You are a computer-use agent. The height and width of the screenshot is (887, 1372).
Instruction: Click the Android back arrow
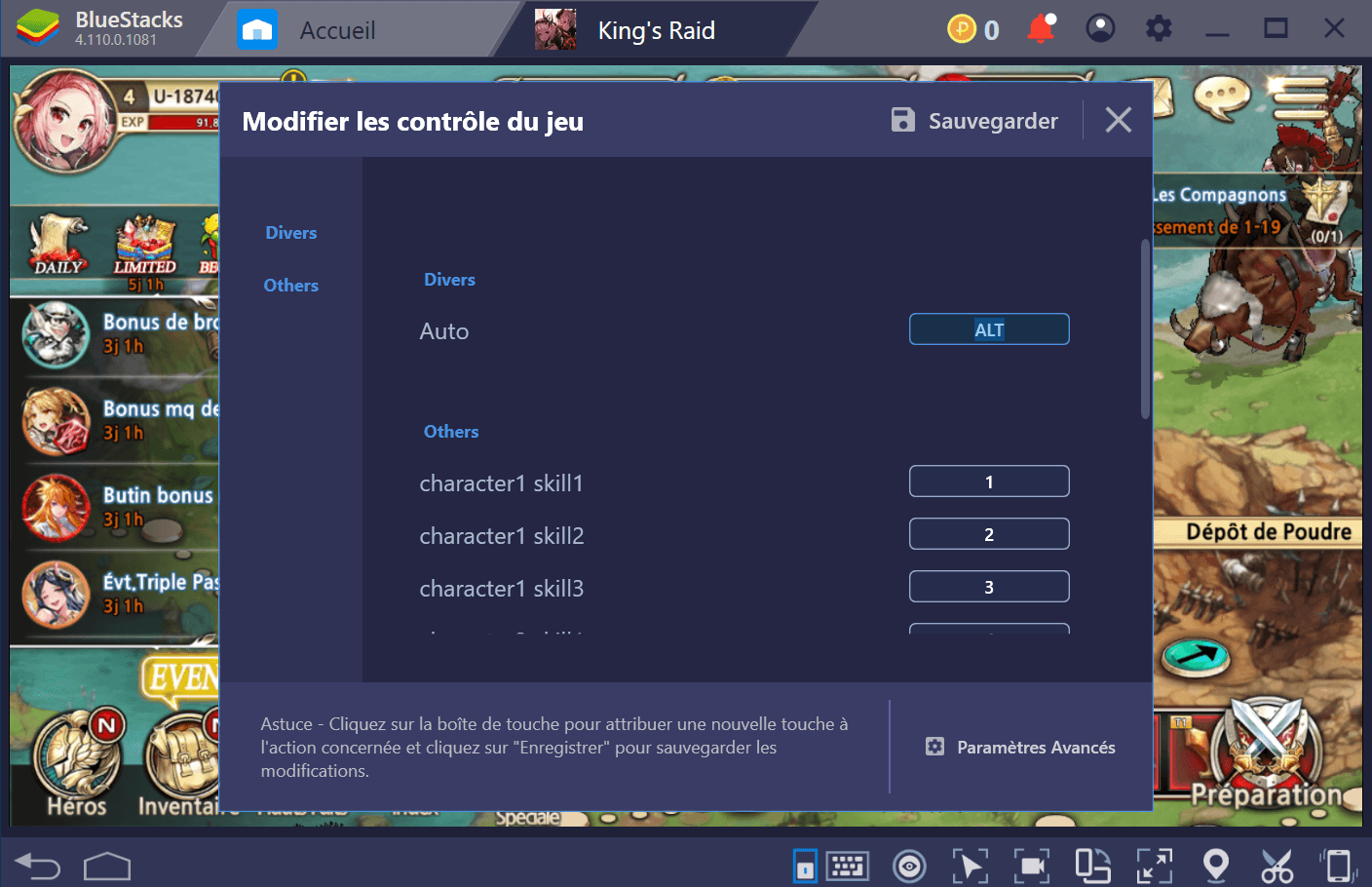click(37, 865)
